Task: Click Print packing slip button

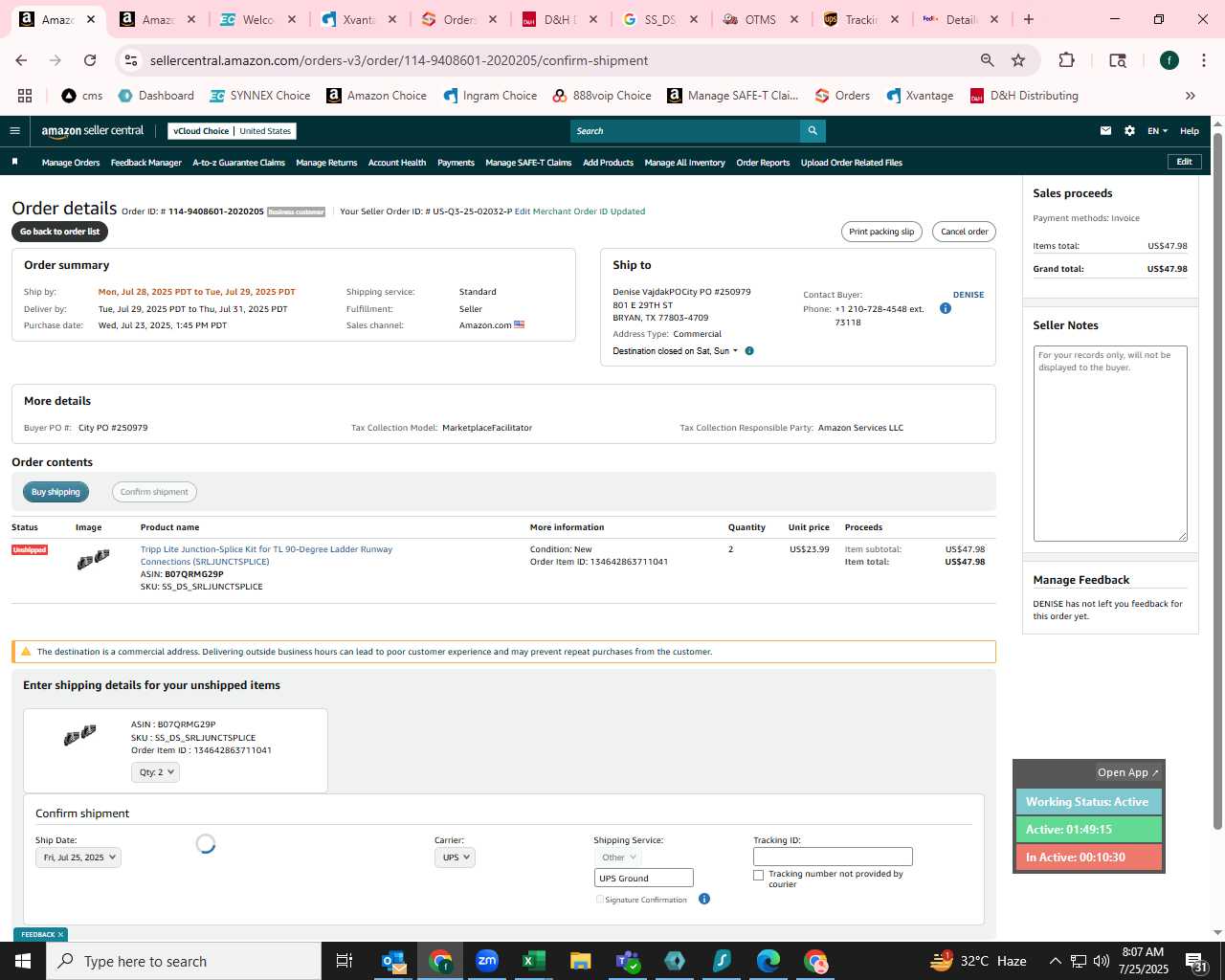Action: pos(881,232)
